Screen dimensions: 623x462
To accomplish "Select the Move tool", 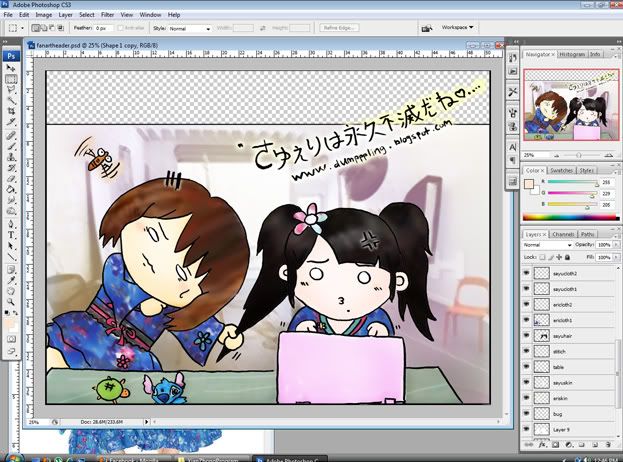I will tap(11, 68).
